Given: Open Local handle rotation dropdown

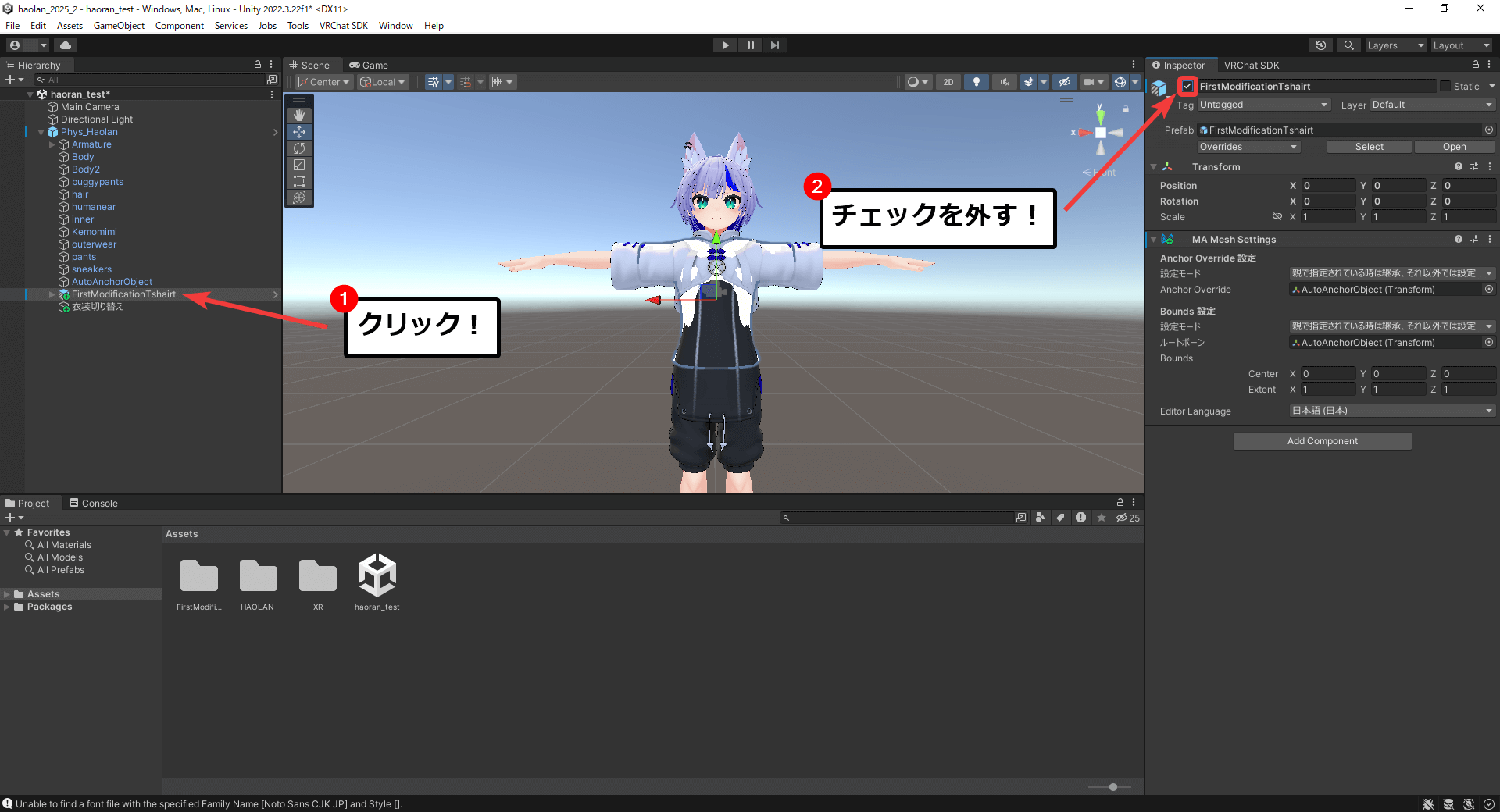Looking at the screenshot, I should [383, 82].
